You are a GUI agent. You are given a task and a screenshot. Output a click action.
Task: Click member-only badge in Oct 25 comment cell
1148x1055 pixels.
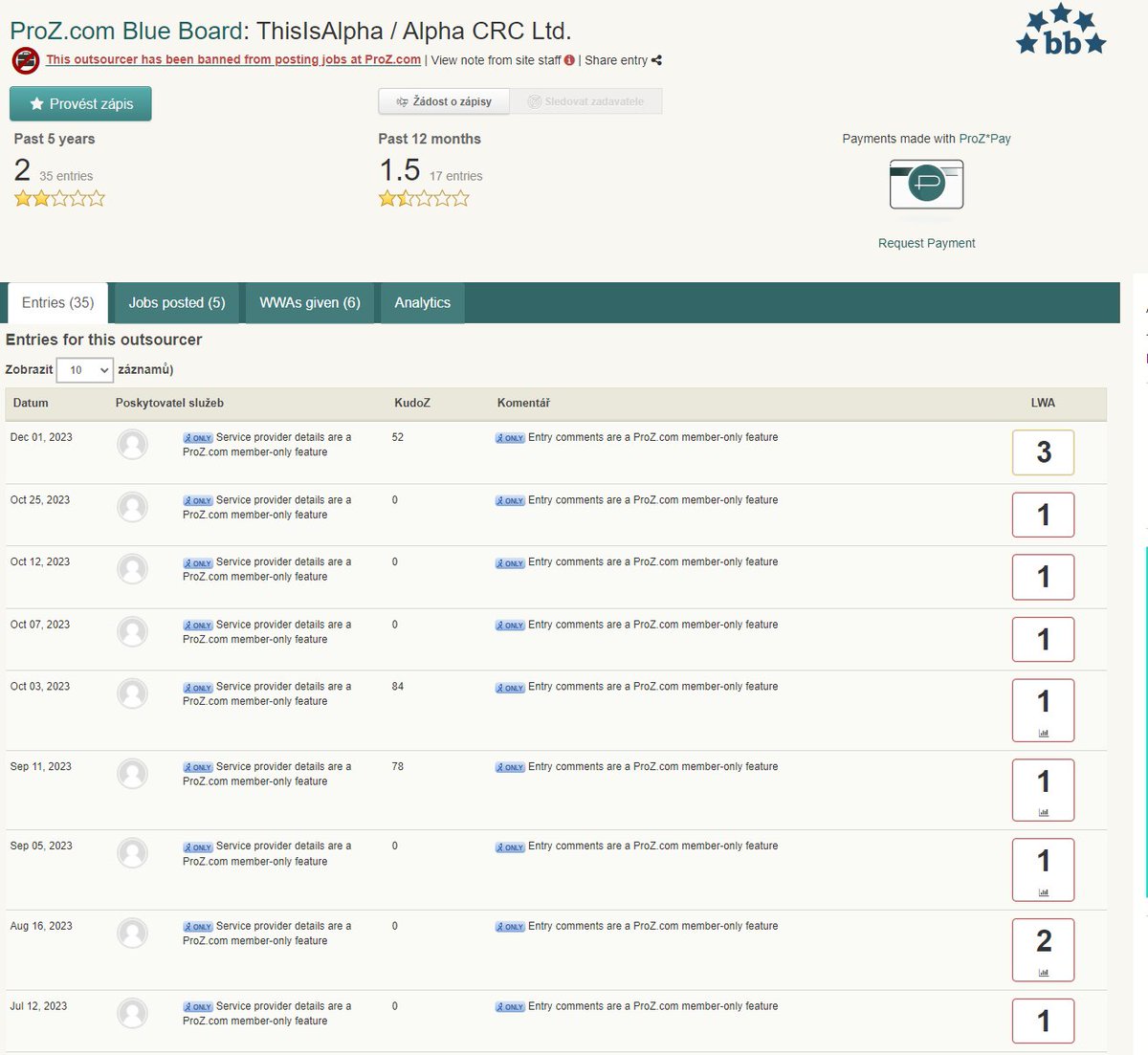(x=510, y=500)
